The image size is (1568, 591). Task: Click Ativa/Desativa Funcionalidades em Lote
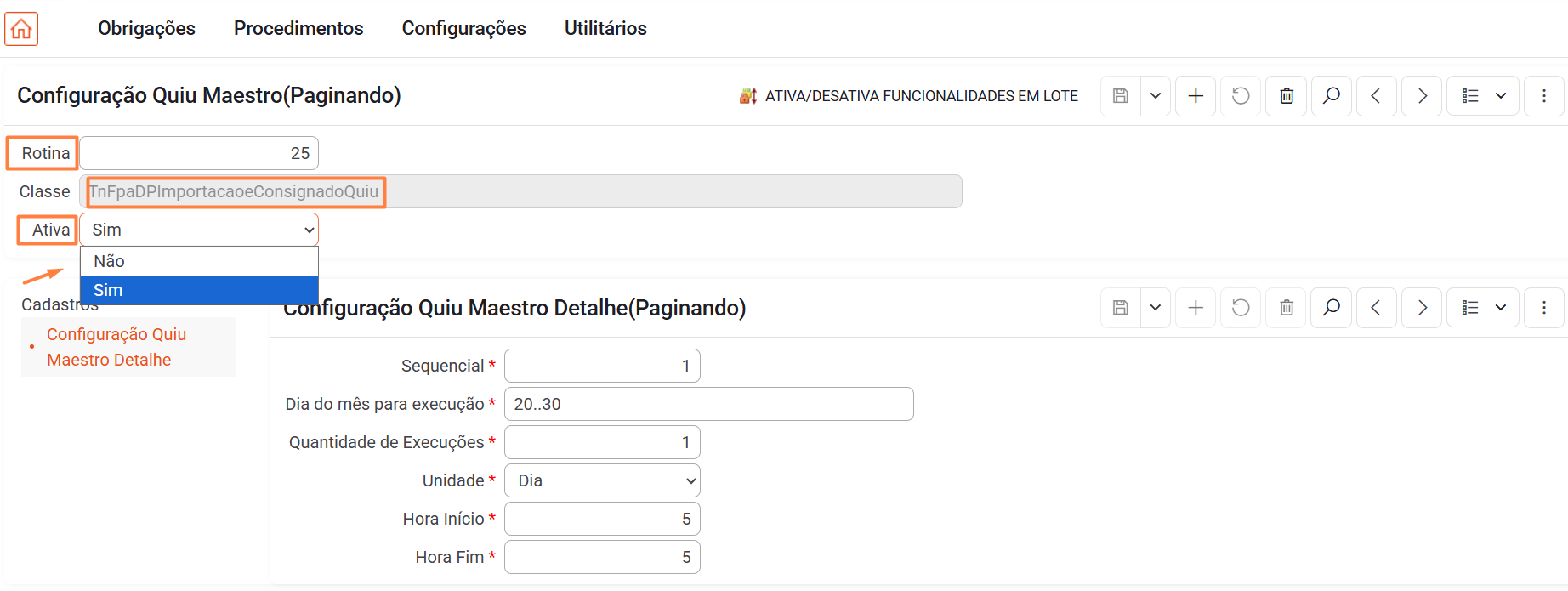click(910, 96)
